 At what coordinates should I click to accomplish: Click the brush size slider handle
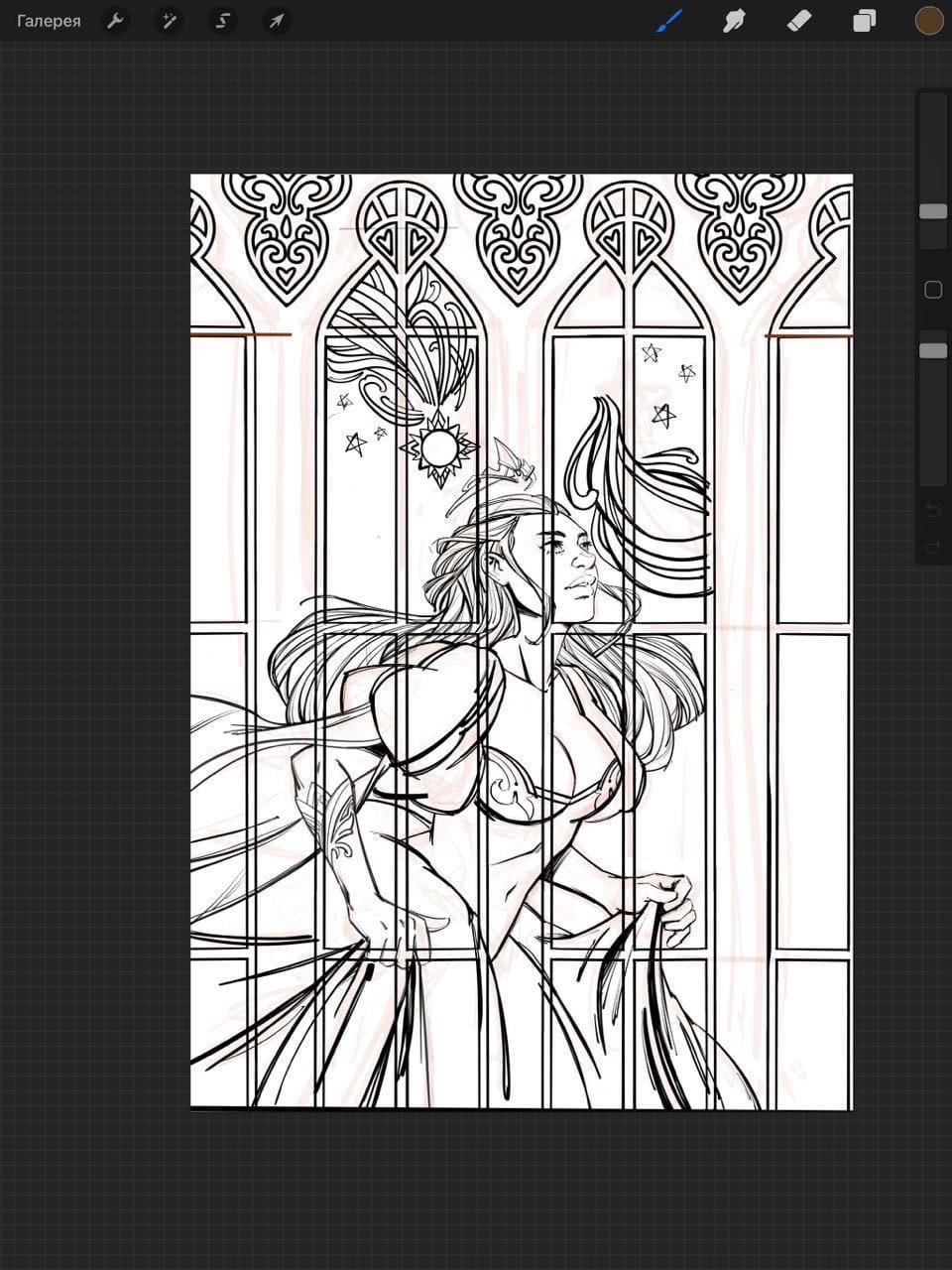coord(932,211)
